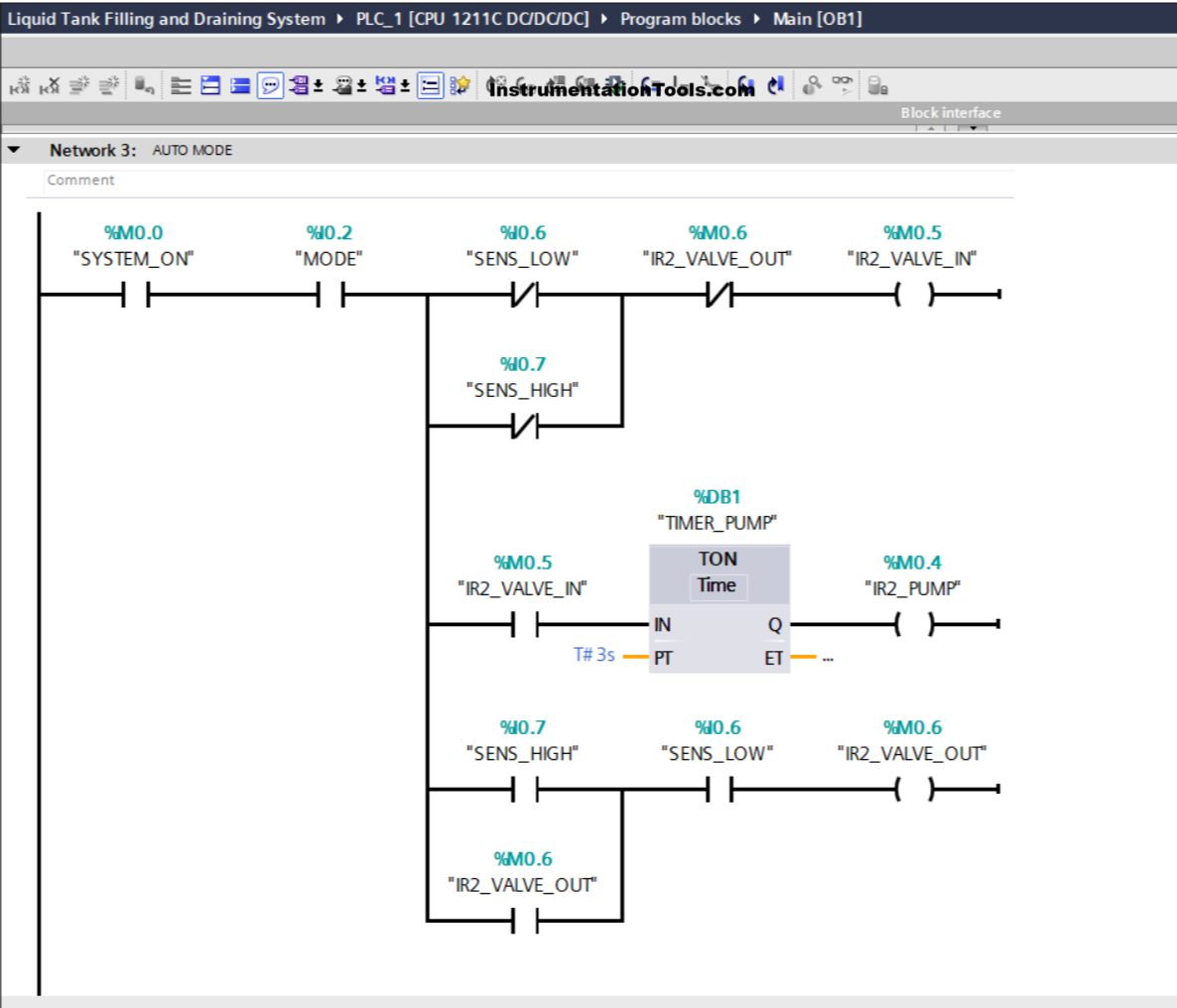Screen dimensions: 1177x1008
Task: Click the TON timer block TIMER_PUMP
Action: coord(719,607)
